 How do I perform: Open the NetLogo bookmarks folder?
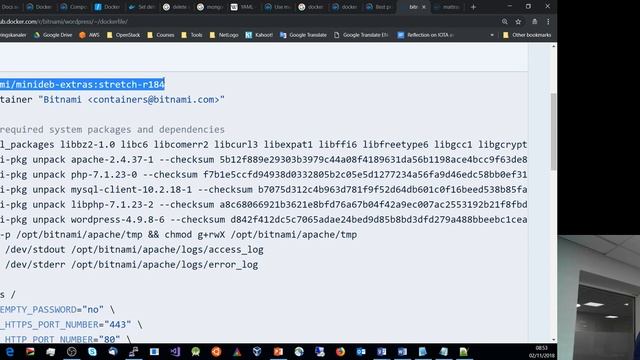pos(224,35)
